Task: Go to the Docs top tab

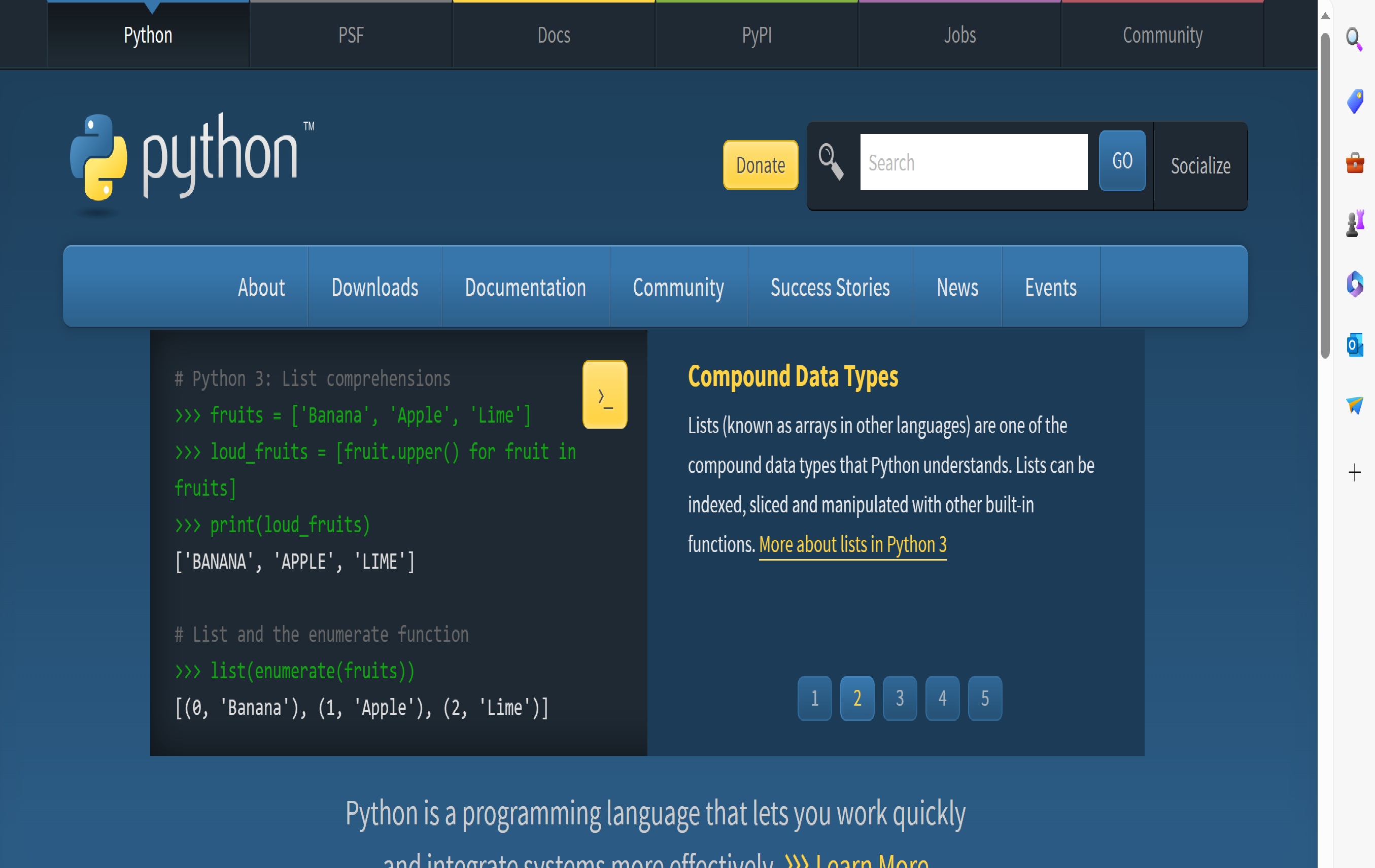Action: 554,35
